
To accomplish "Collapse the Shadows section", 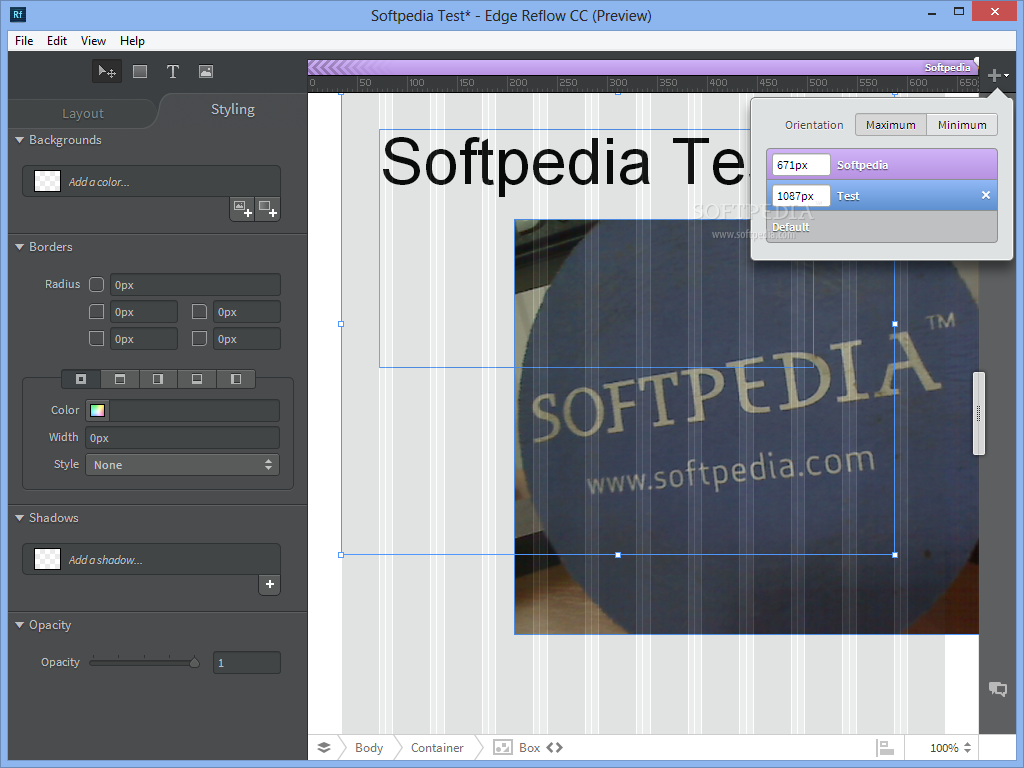I will pos(20,518).
